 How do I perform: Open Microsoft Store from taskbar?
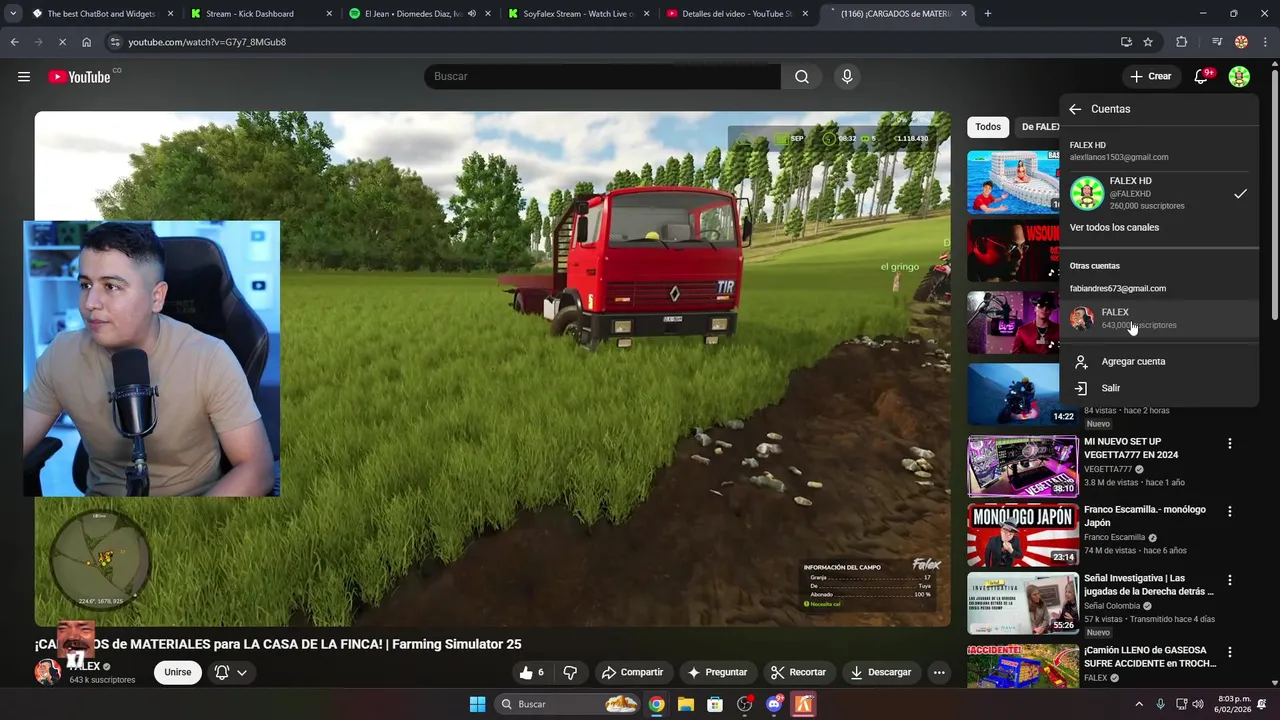pos(715,704)
